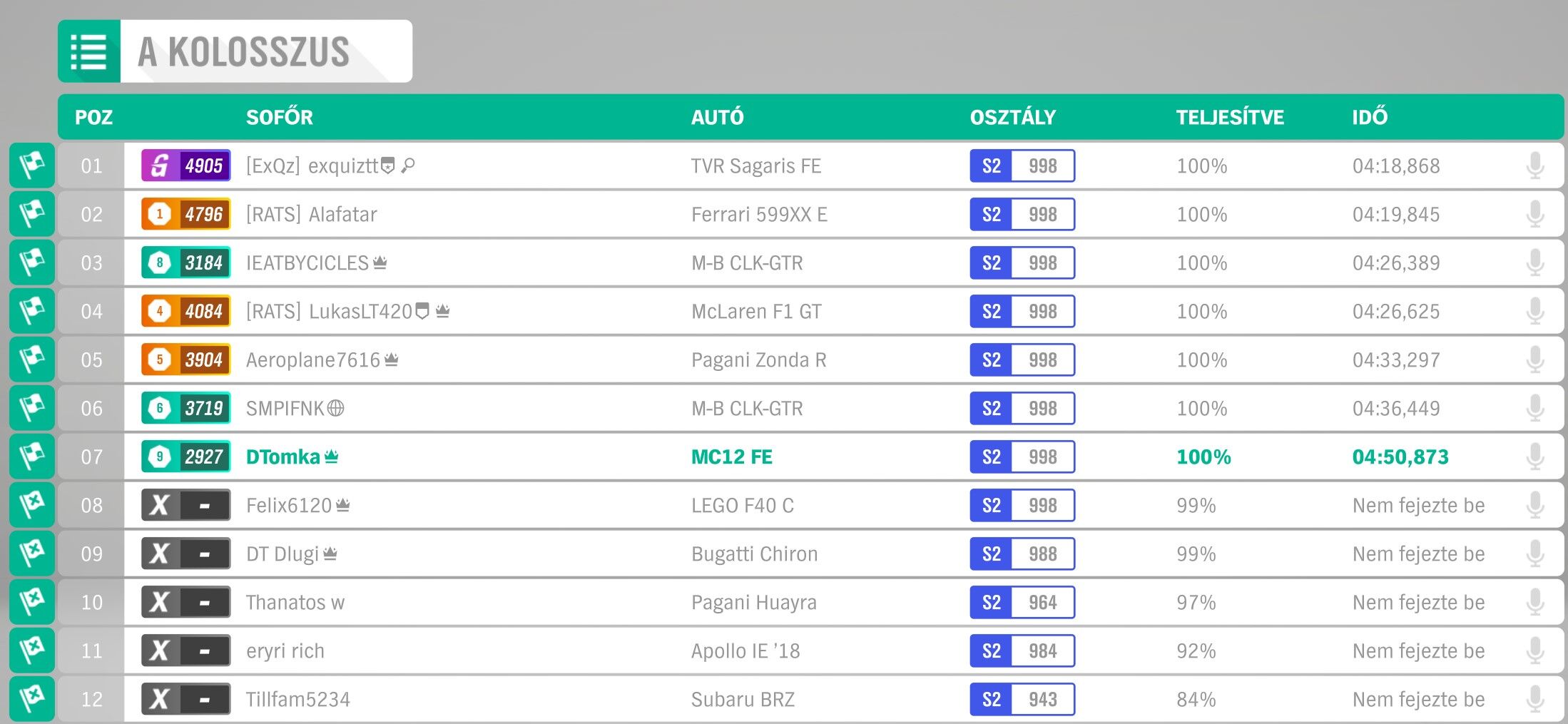Click the S2 943 class badge for Subaru BRZ

[1022, 699]
